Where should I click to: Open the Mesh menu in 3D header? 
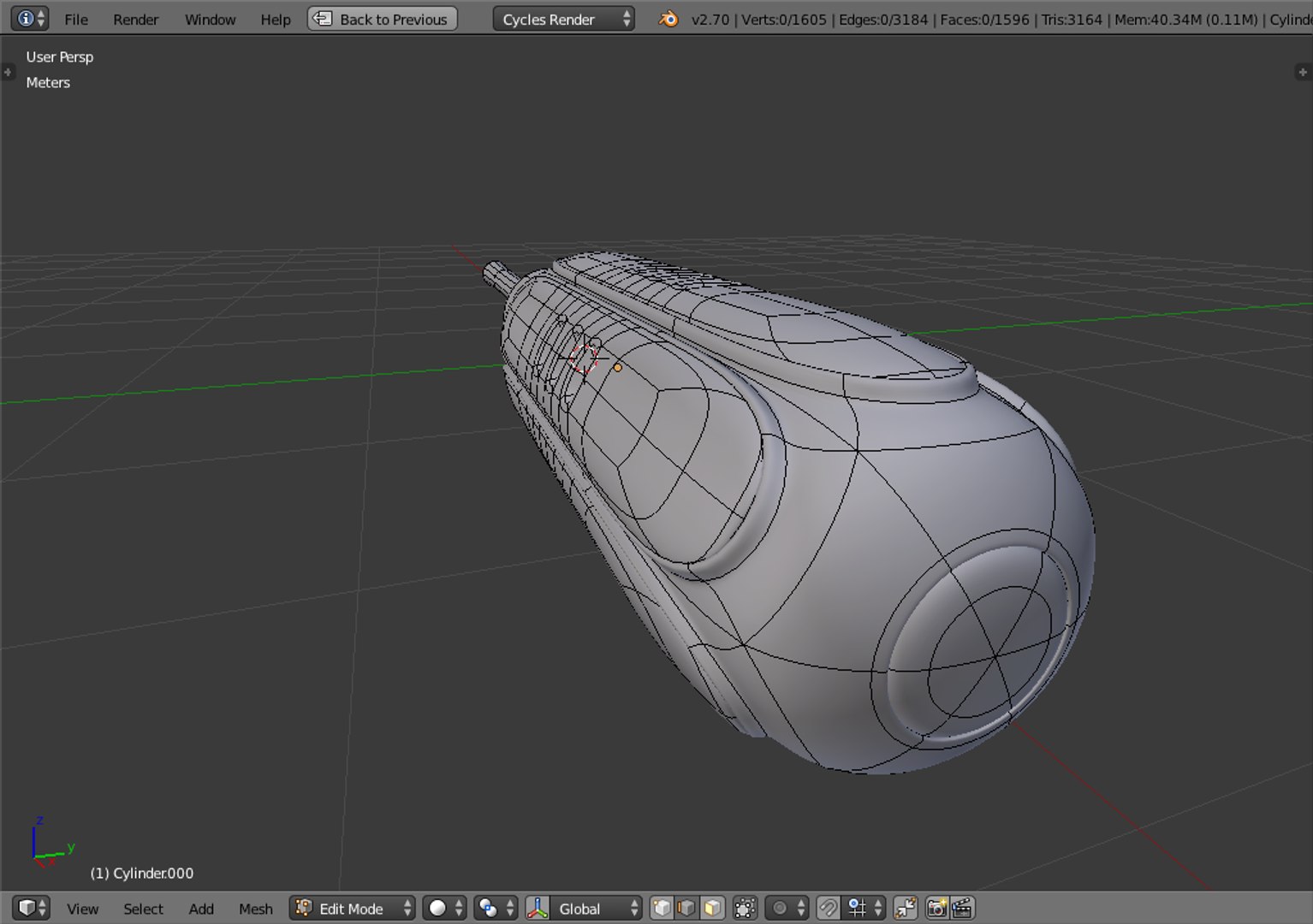point(255,909)
